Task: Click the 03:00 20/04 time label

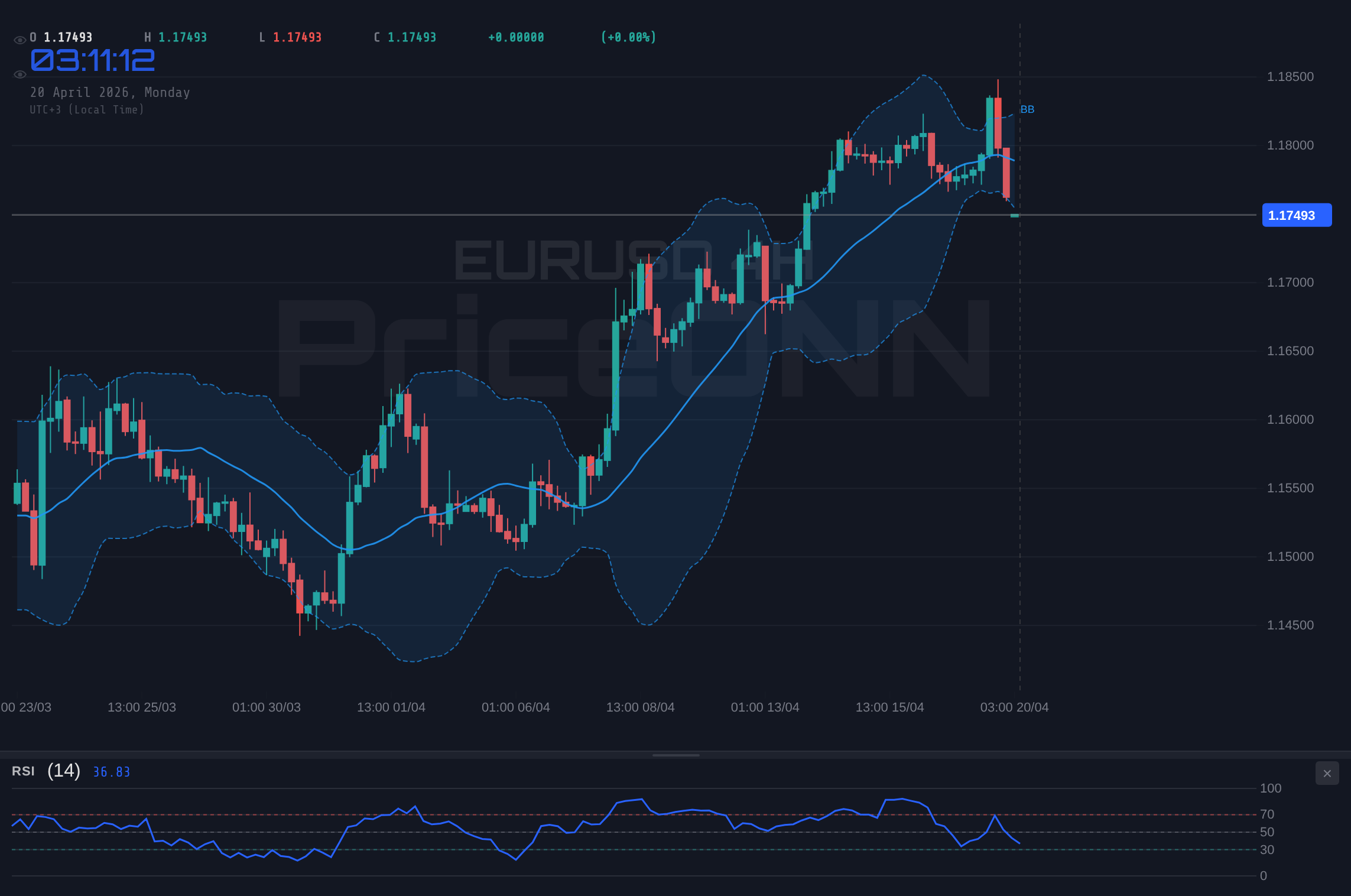Action: (x=1015, y=707)
